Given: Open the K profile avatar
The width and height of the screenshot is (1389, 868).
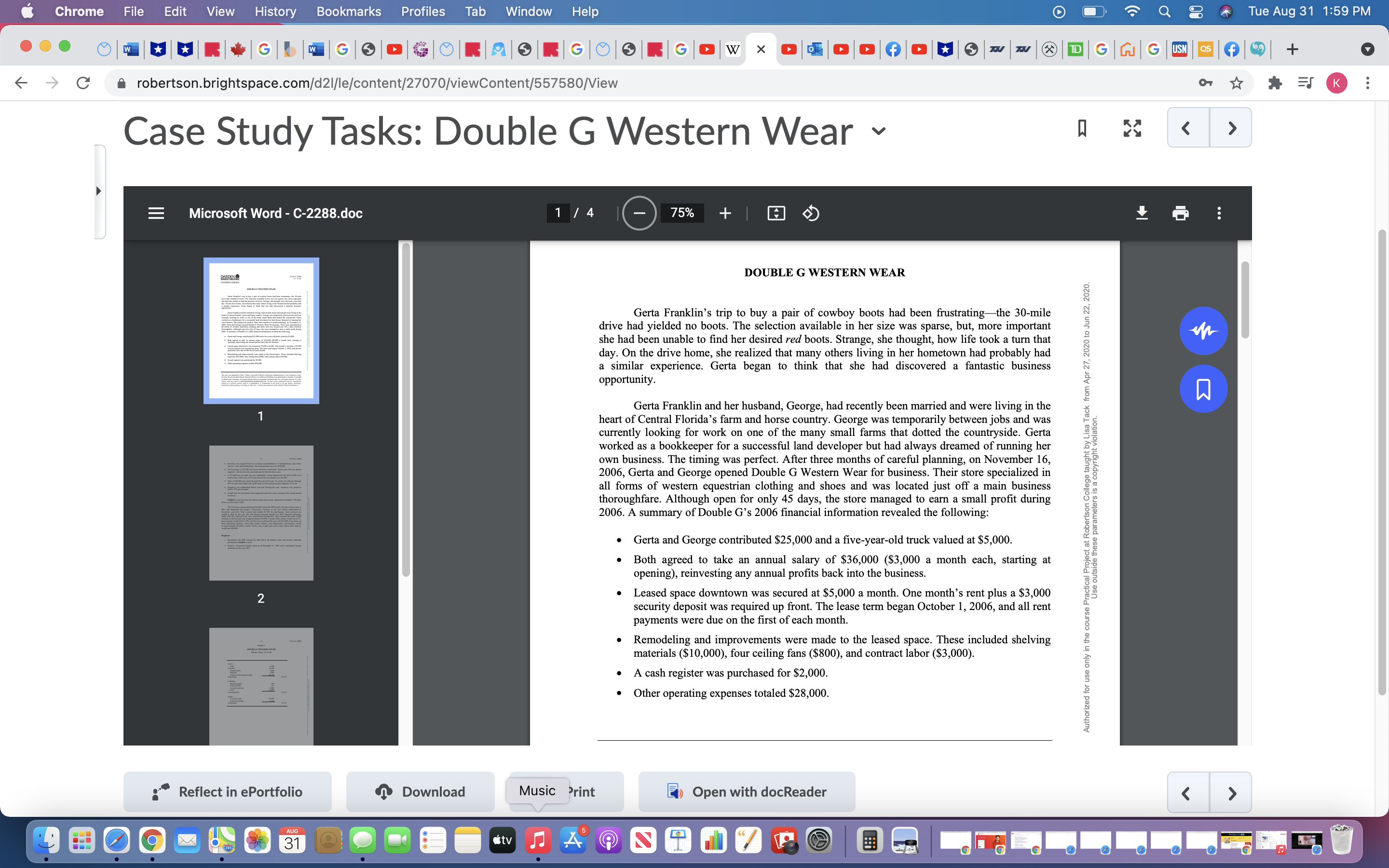Looking at the screenshot, I should coord(1336,83).
